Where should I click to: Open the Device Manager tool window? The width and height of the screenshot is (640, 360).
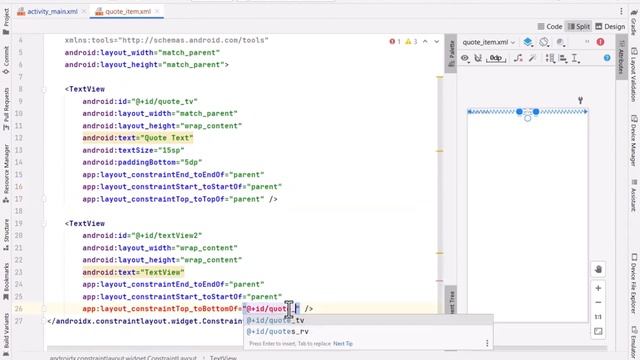point(634,140)
